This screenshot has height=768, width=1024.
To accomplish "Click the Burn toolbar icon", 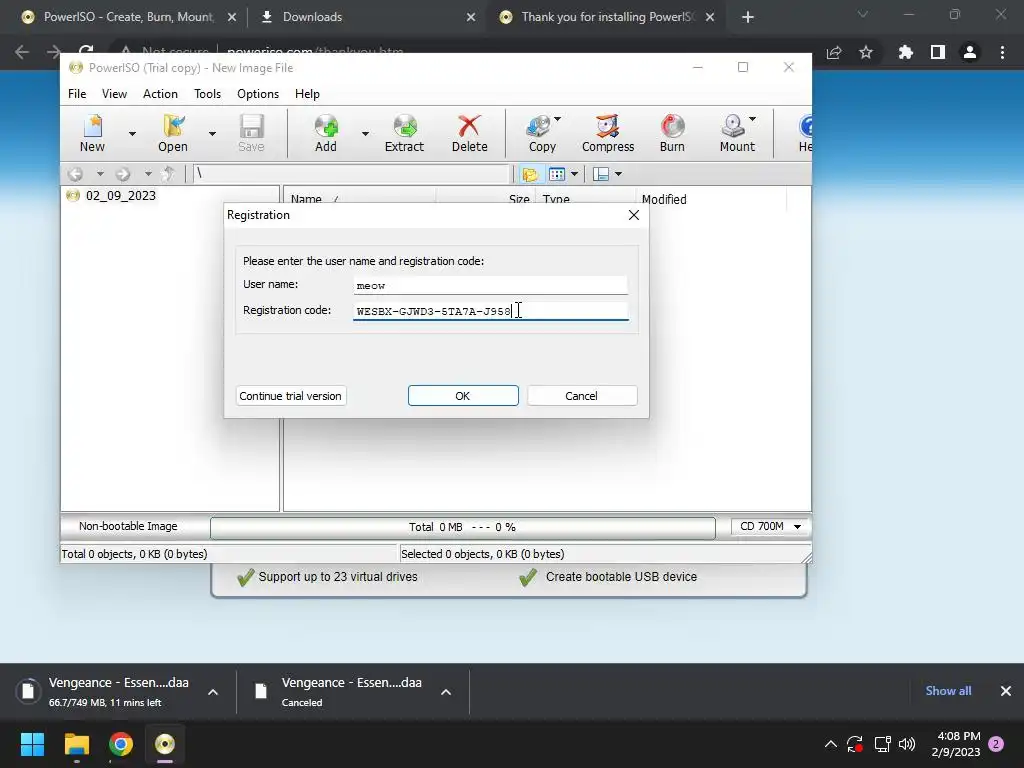I will click(x=672, y=134).
